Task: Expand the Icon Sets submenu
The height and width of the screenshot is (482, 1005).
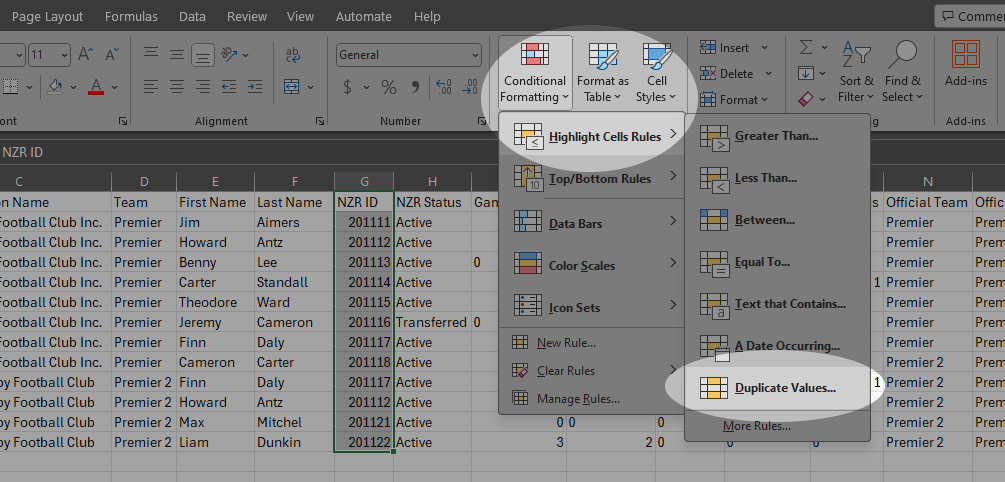Action: pyautogui.click(x=592, y=307)
